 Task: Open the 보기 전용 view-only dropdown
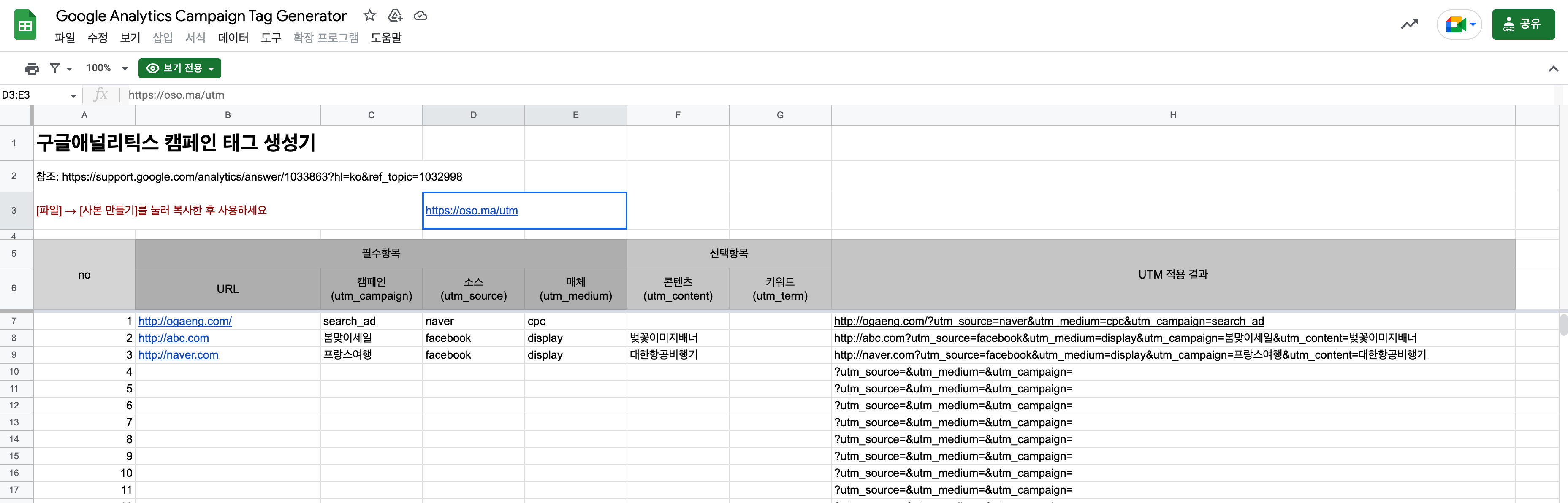179,69
